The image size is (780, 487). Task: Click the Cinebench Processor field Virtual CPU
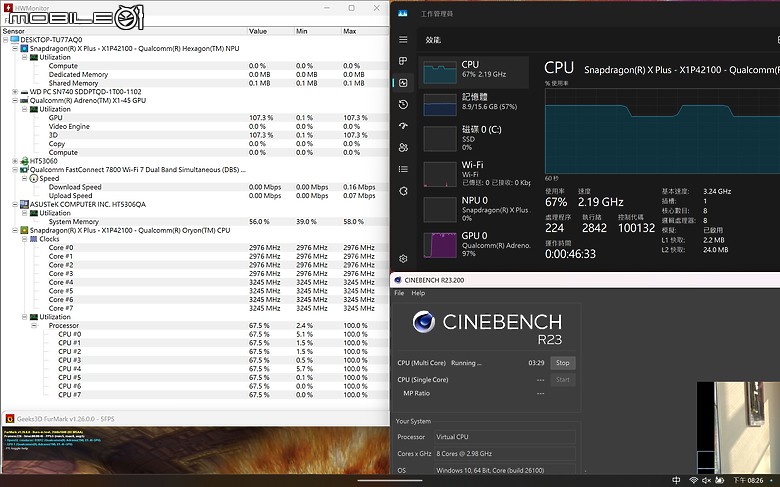[504, 437]
